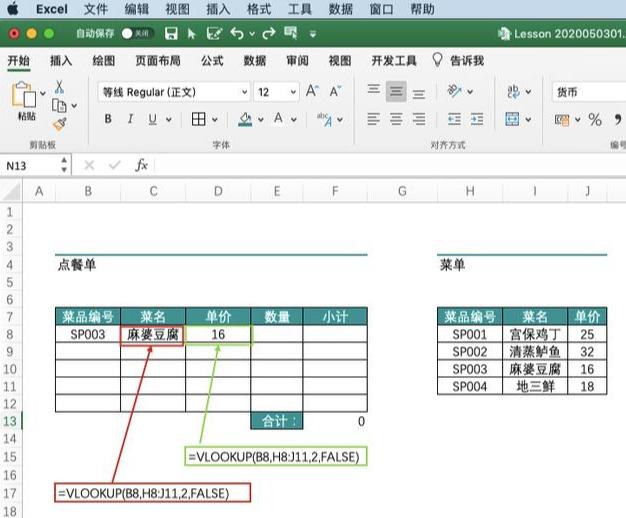The image size is (626, 518).
Task: Expand font color options arrow
Action: click(293, 119)
